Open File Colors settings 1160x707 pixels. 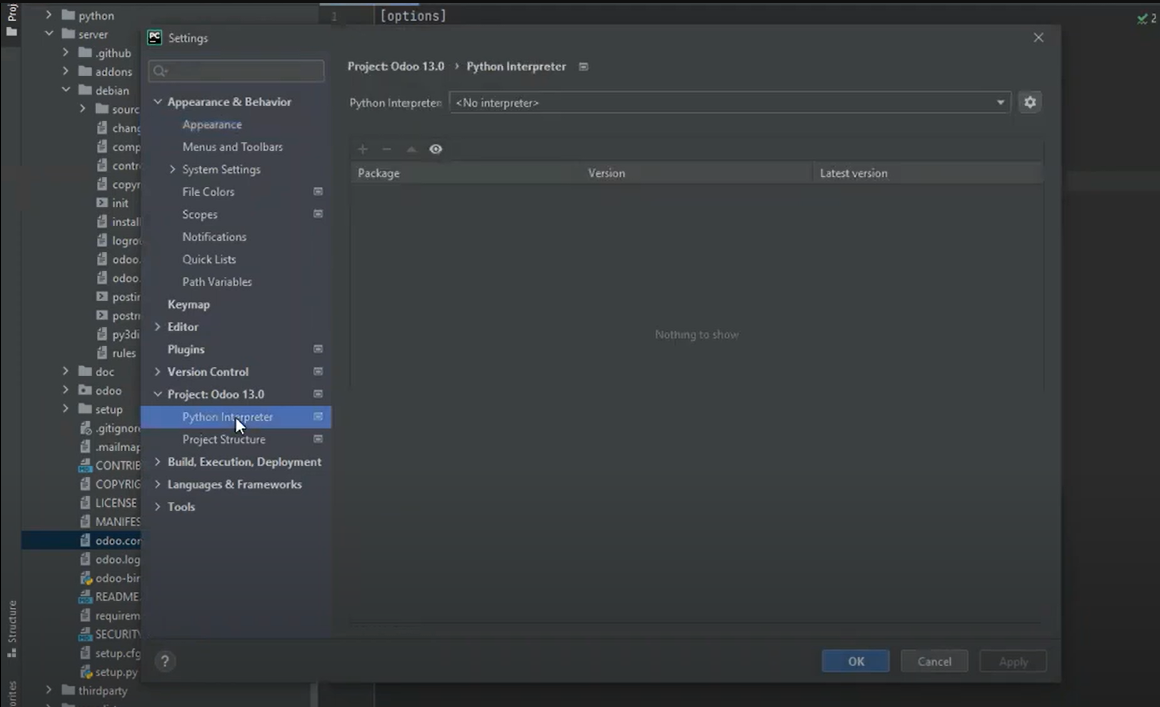pyautogui.click(x=208, y=192)
